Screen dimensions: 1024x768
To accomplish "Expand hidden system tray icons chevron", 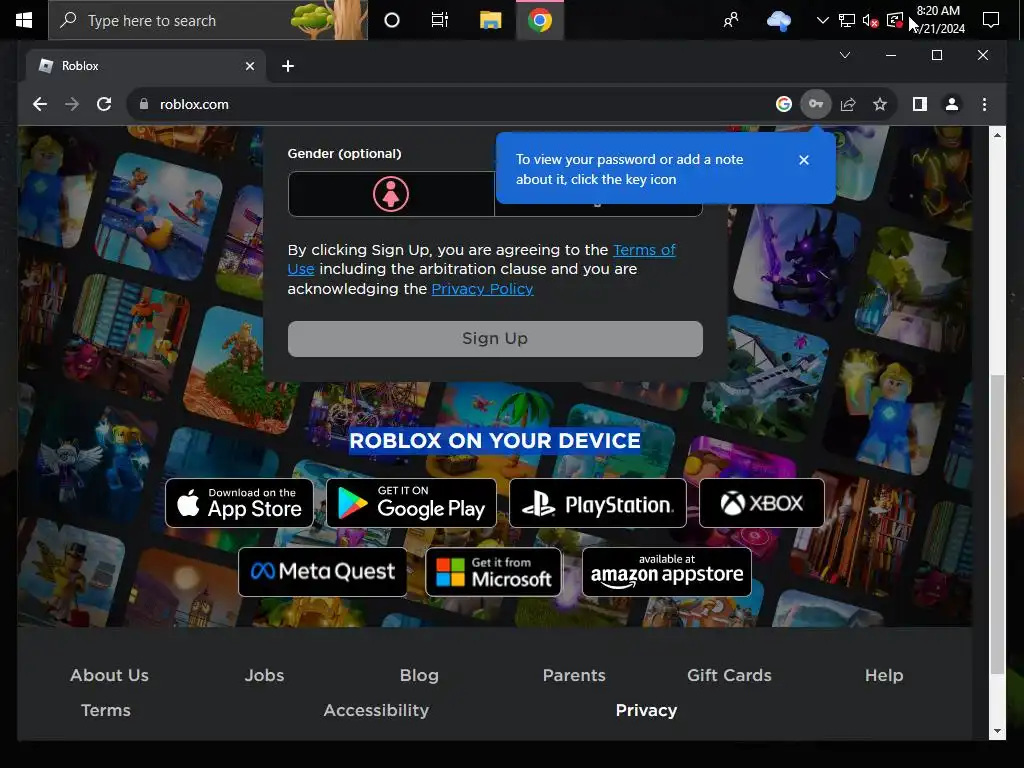I will [x=823, y=20].
